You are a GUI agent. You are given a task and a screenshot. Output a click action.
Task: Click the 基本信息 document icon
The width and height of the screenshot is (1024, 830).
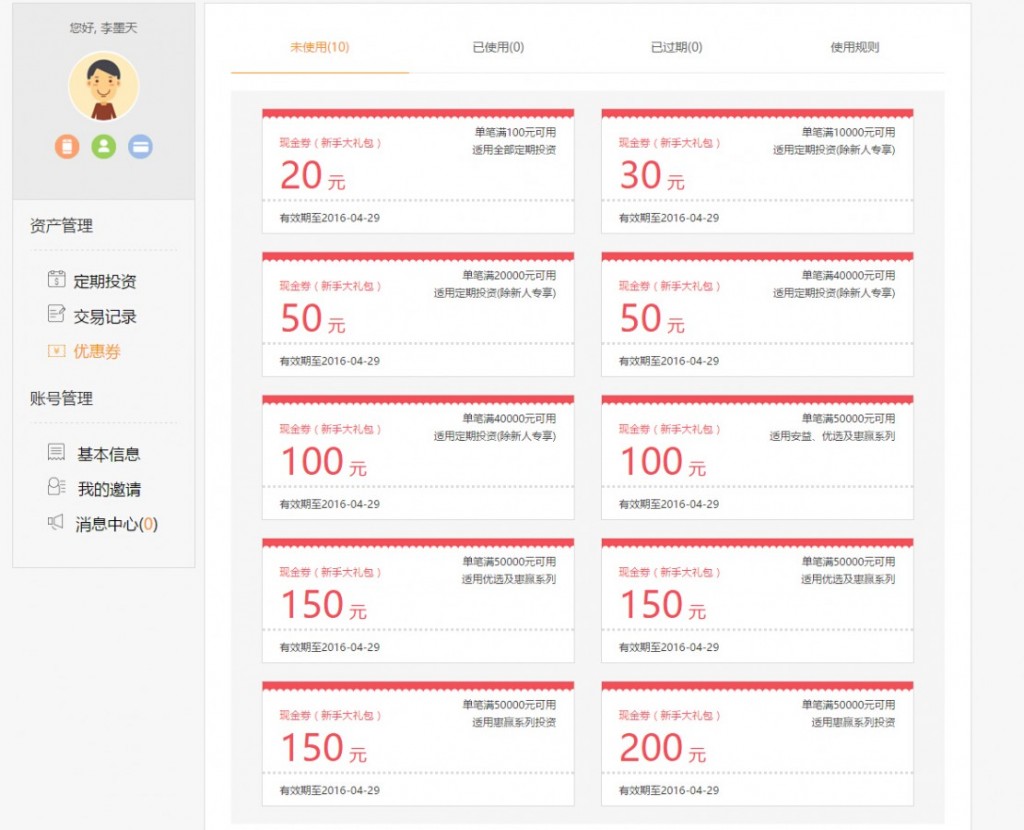coord(56,453)
